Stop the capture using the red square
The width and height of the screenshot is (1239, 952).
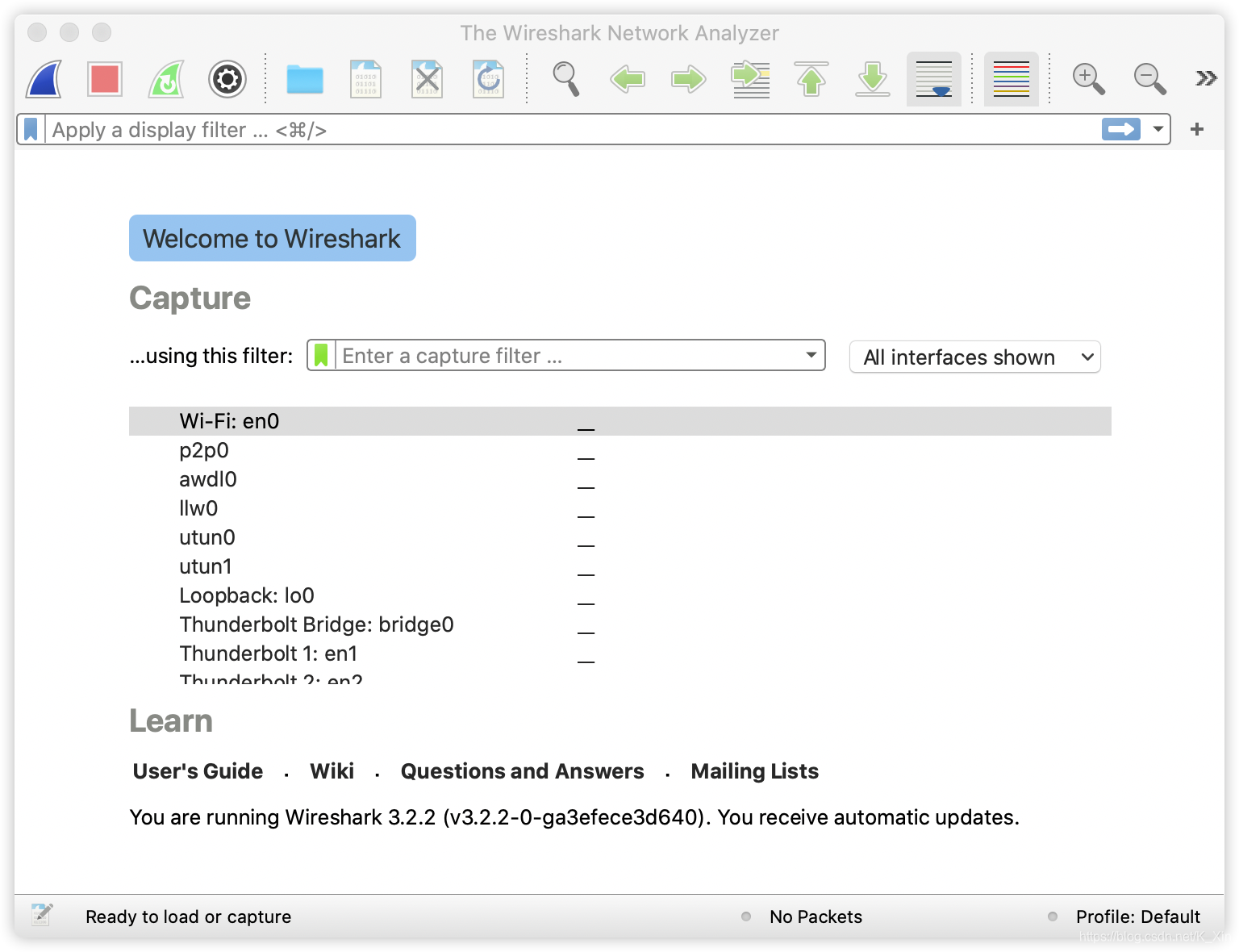click(x=105, y=79)
